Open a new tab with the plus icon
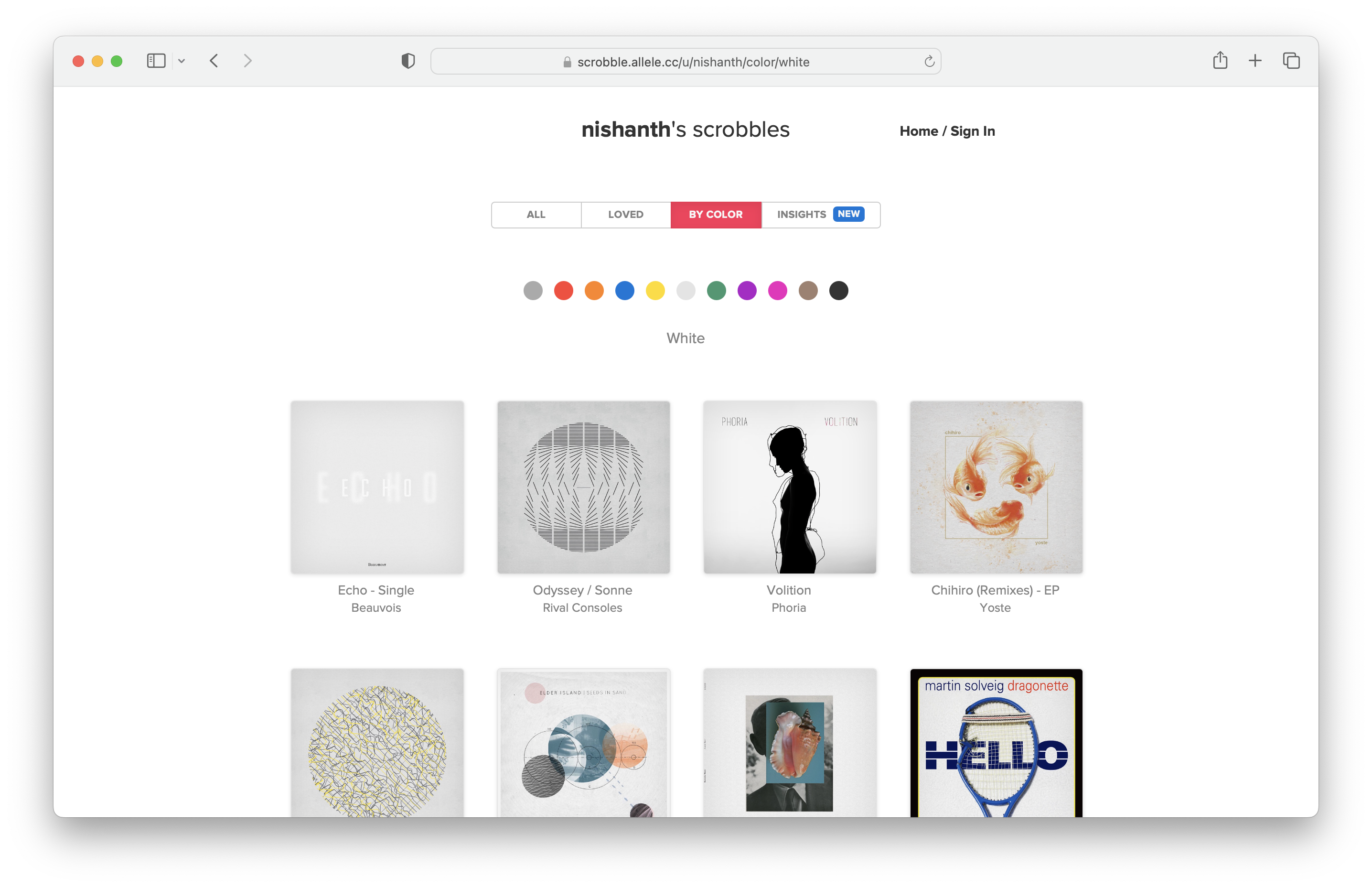This screenshot has width=1372, height=888. (1255, 61)
